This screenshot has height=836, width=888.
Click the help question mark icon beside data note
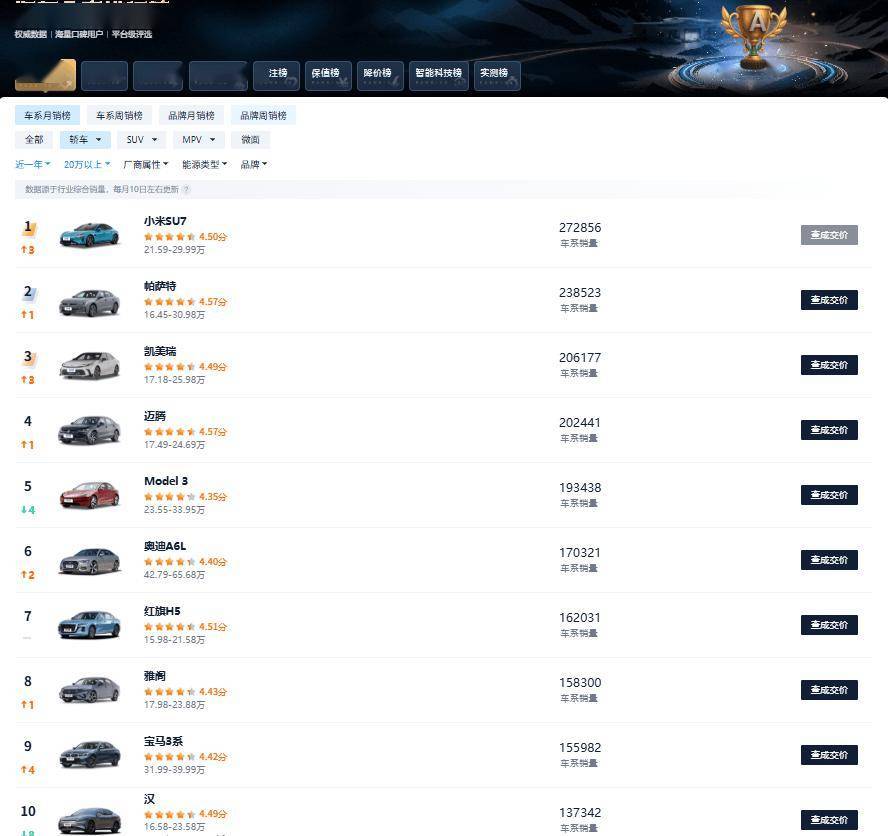(187, 190)
